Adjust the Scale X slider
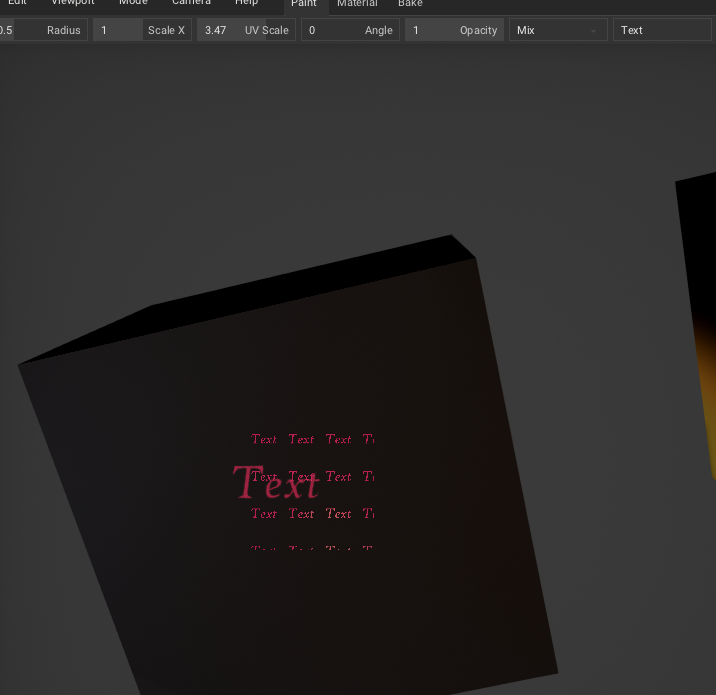The height and width of the screenshot is (695, 716). coord(142,30)
